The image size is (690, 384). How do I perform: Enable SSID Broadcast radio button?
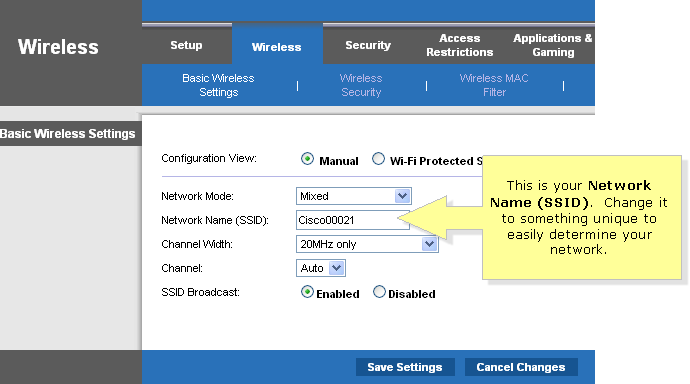[307, 292]
